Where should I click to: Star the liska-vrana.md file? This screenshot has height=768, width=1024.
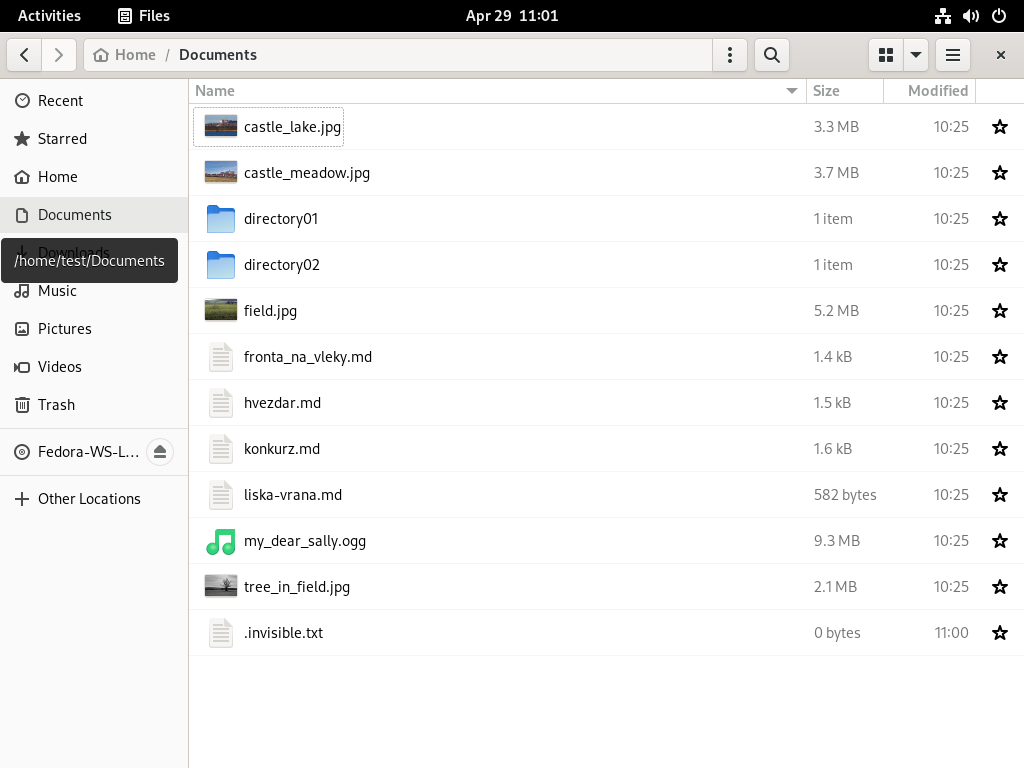coord(1000,495)
